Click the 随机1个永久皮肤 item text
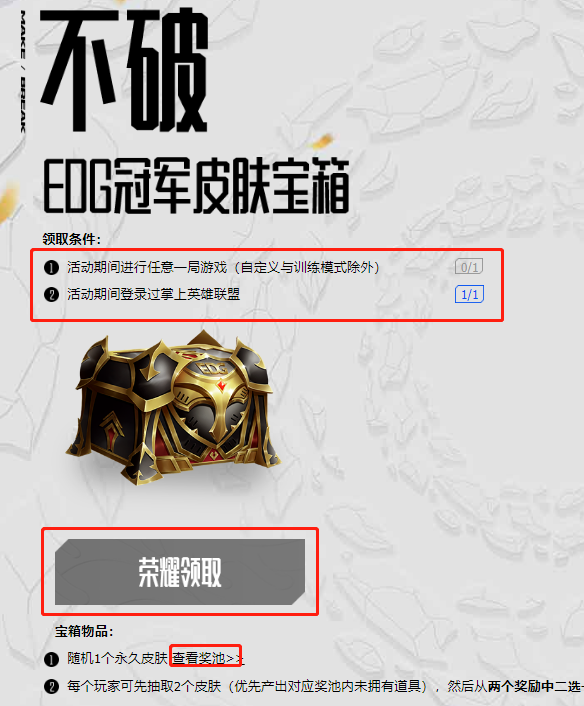 118,658
